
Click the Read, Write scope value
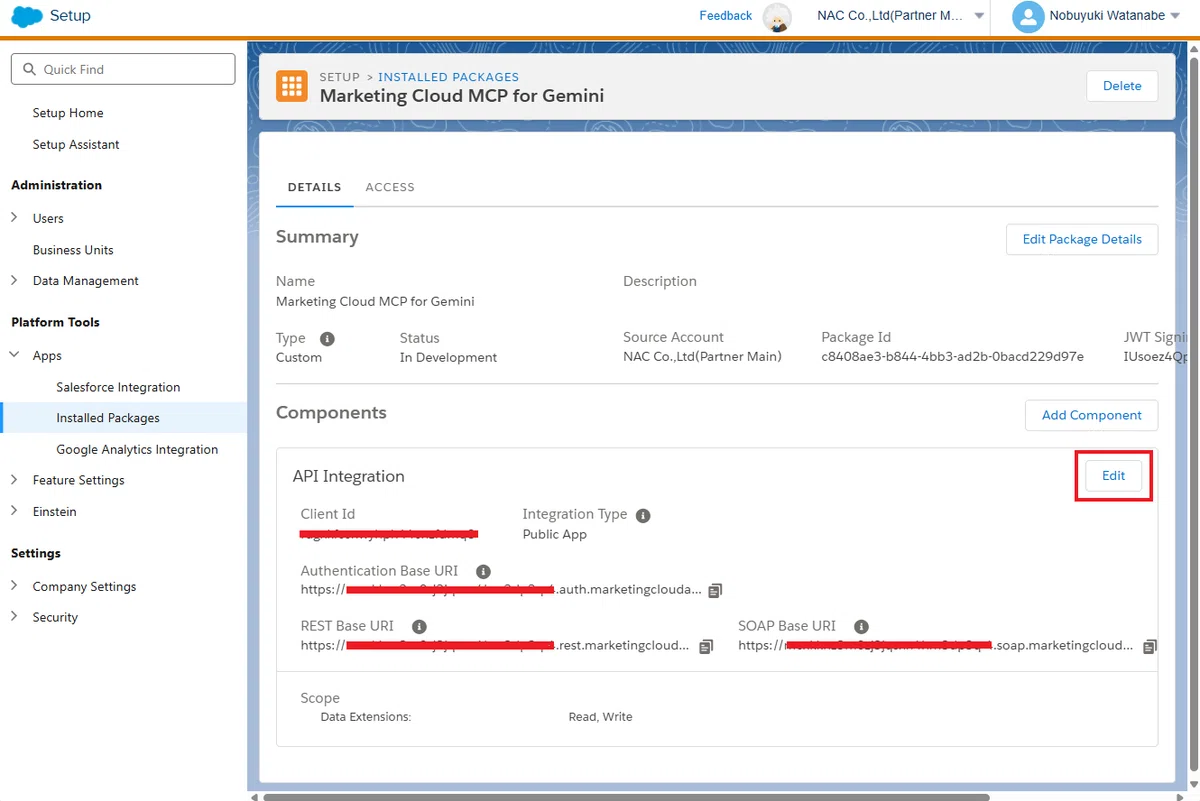tap(600, 717)
